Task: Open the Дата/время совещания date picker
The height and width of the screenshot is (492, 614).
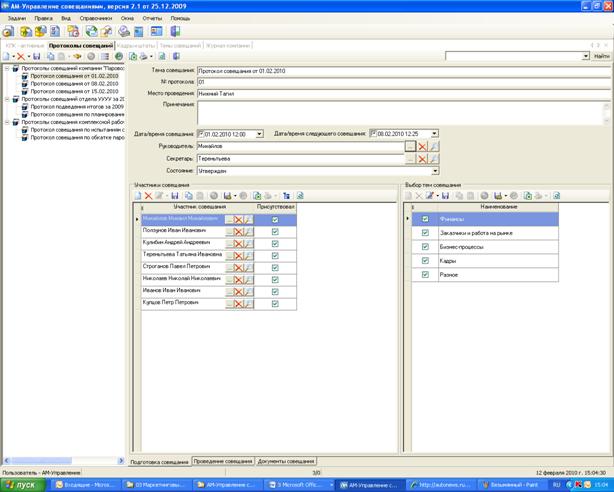Action: 259,133
